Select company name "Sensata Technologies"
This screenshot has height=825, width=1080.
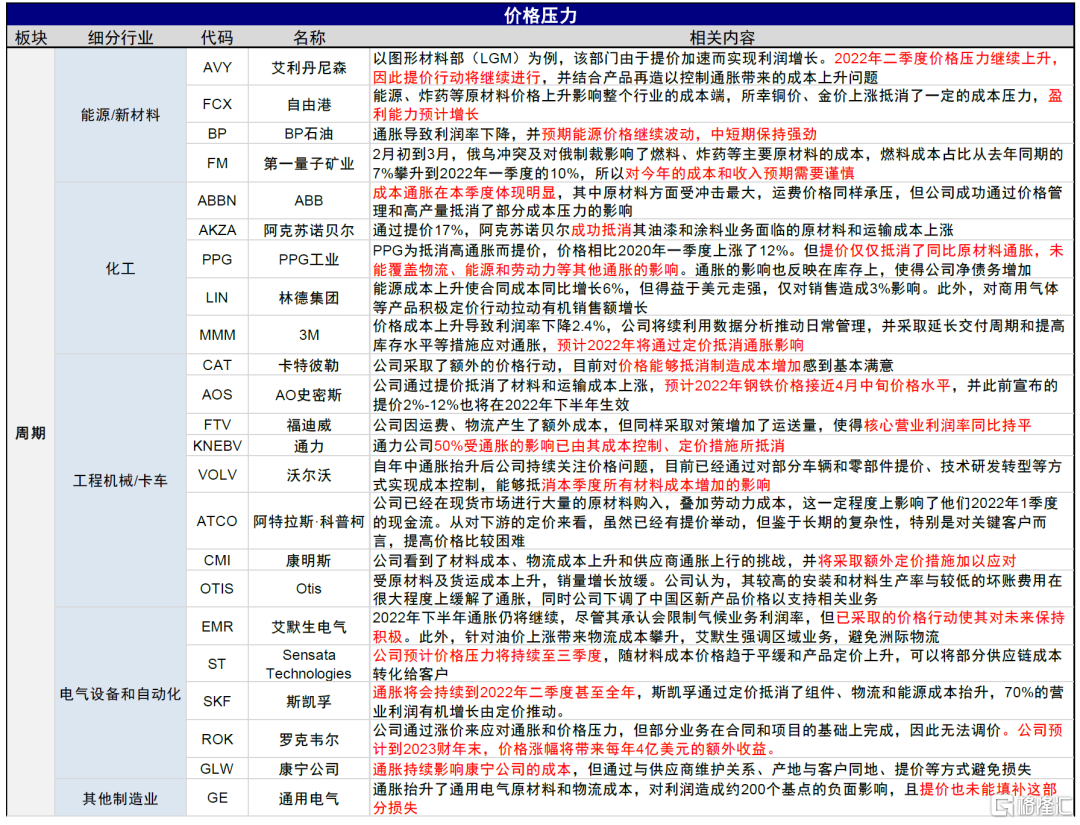tap(309, 664)
